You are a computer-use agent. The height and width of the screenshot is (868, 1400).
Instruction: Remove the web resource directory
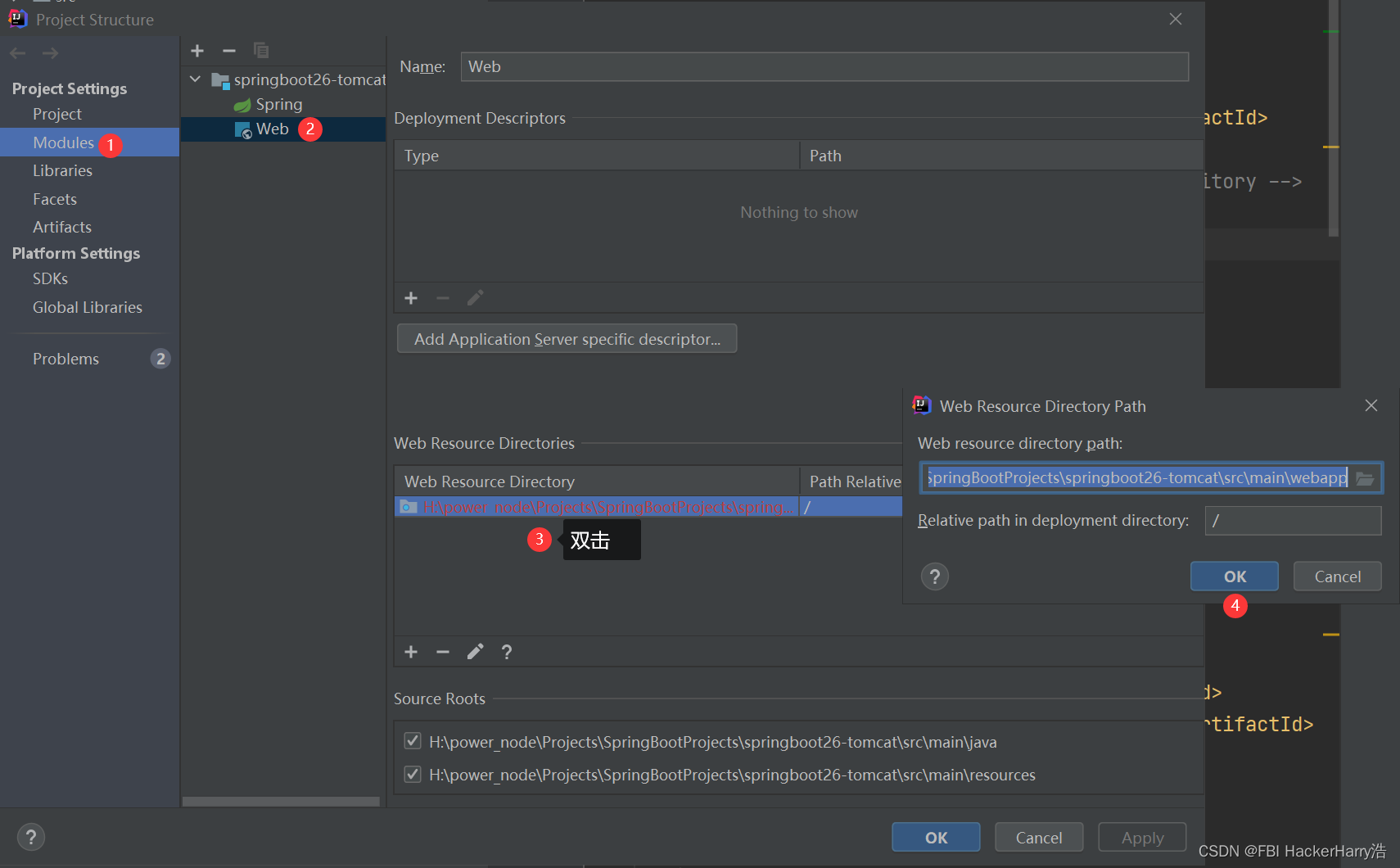tap(443, 652)
